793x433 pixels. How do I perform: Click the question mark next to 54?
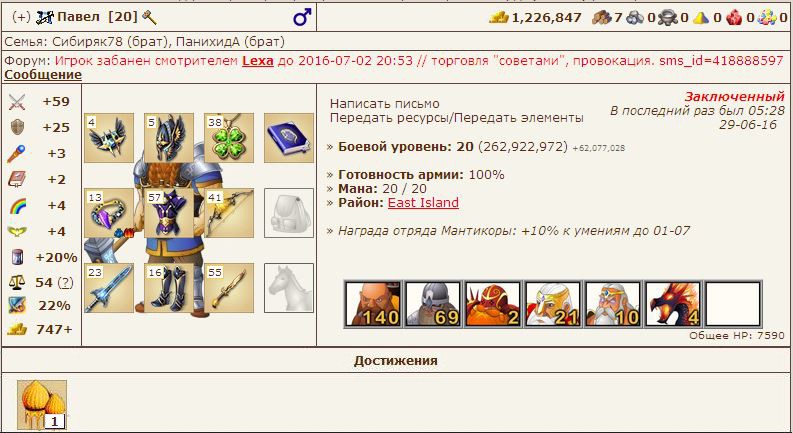(65, 283)
